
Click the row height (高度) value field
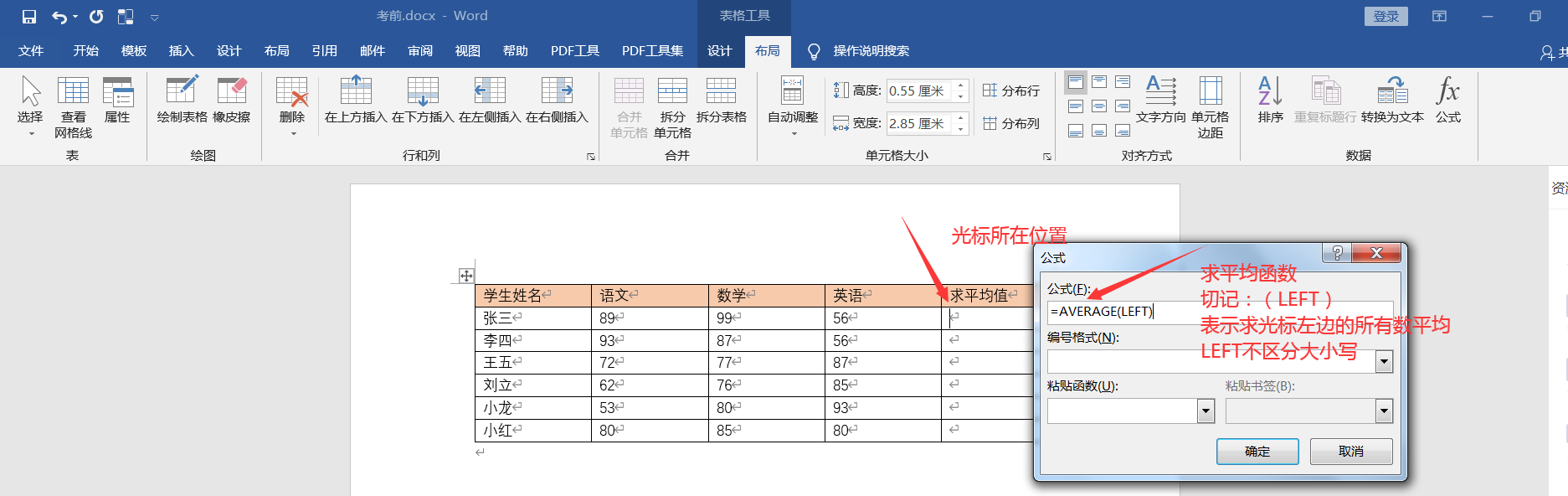coord(920,90)
